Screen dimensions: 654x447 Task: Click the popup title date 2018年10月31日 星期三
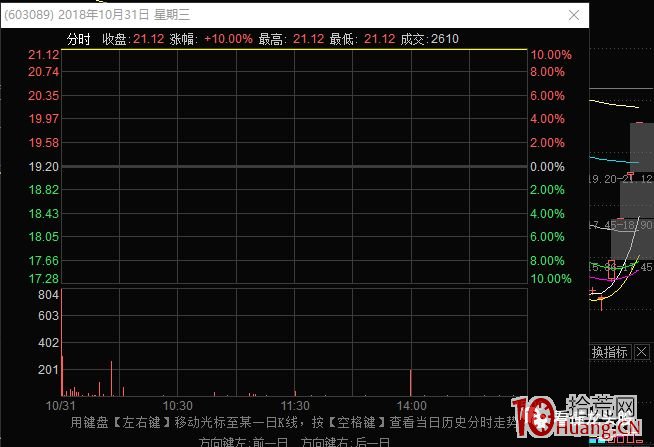click(124, 15)
